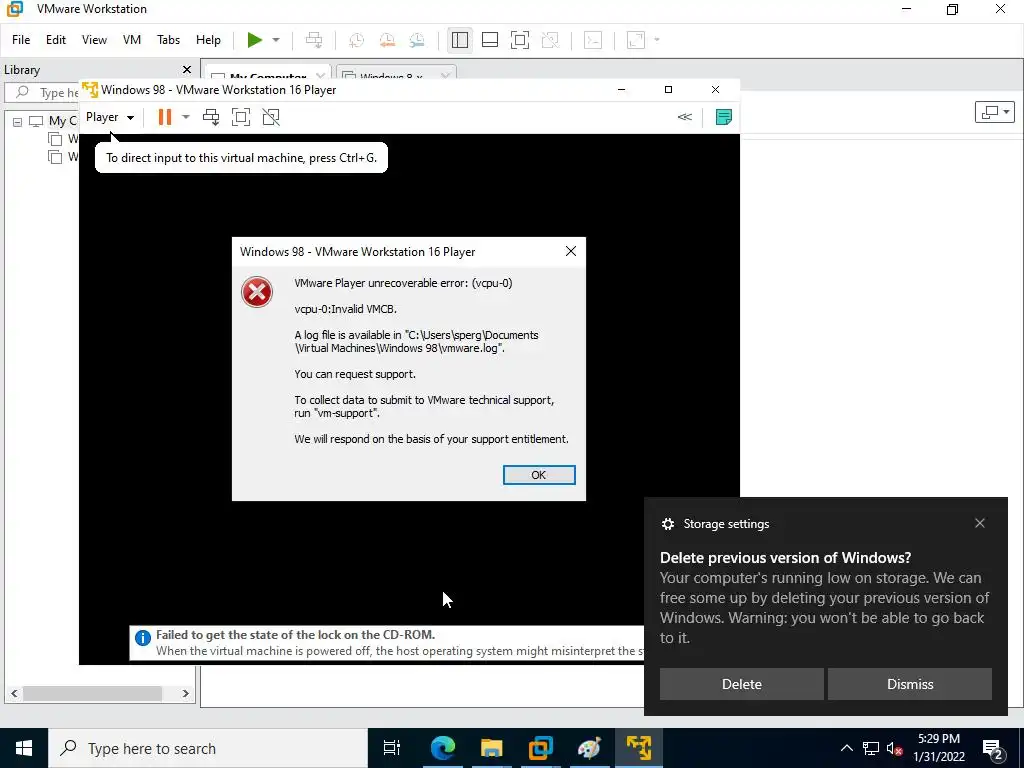This screenshot has width=1024, height=768.
Task: Open the Windows Start menu
Action: tap(24, 748)
